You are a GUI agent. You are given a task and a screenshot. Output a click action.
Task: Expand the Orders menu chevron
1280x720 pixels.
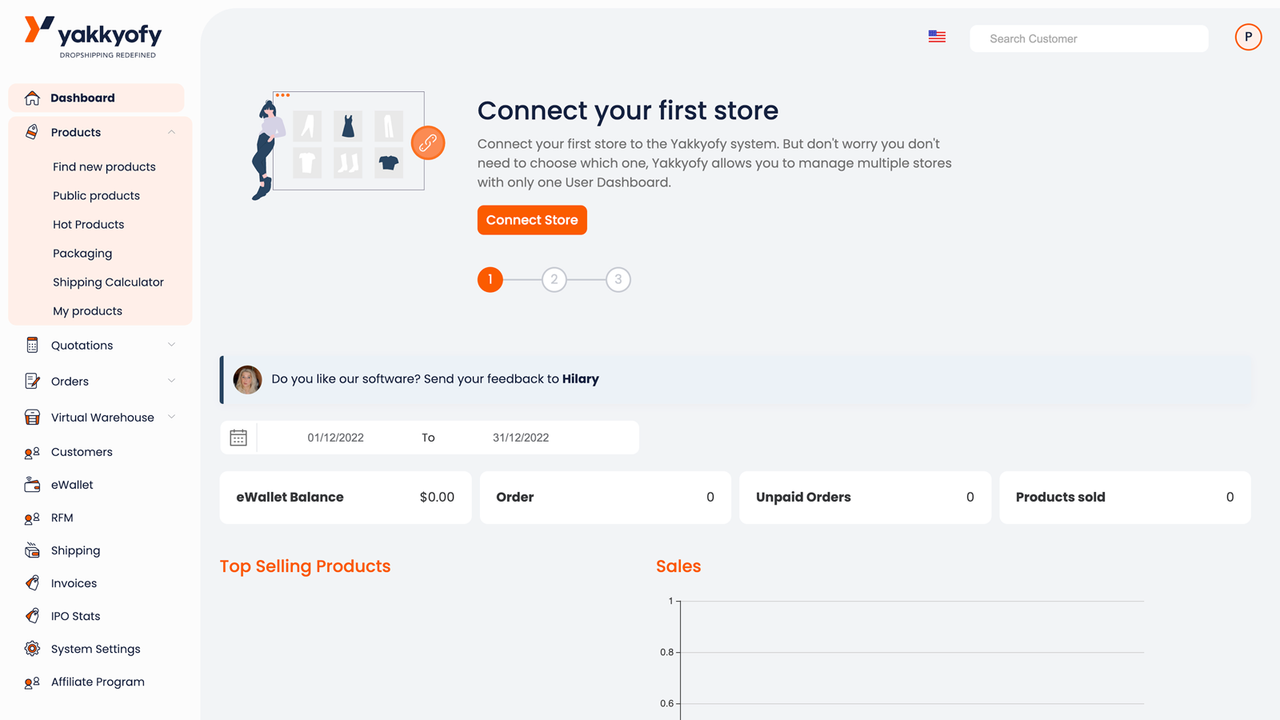pos(172,381)
